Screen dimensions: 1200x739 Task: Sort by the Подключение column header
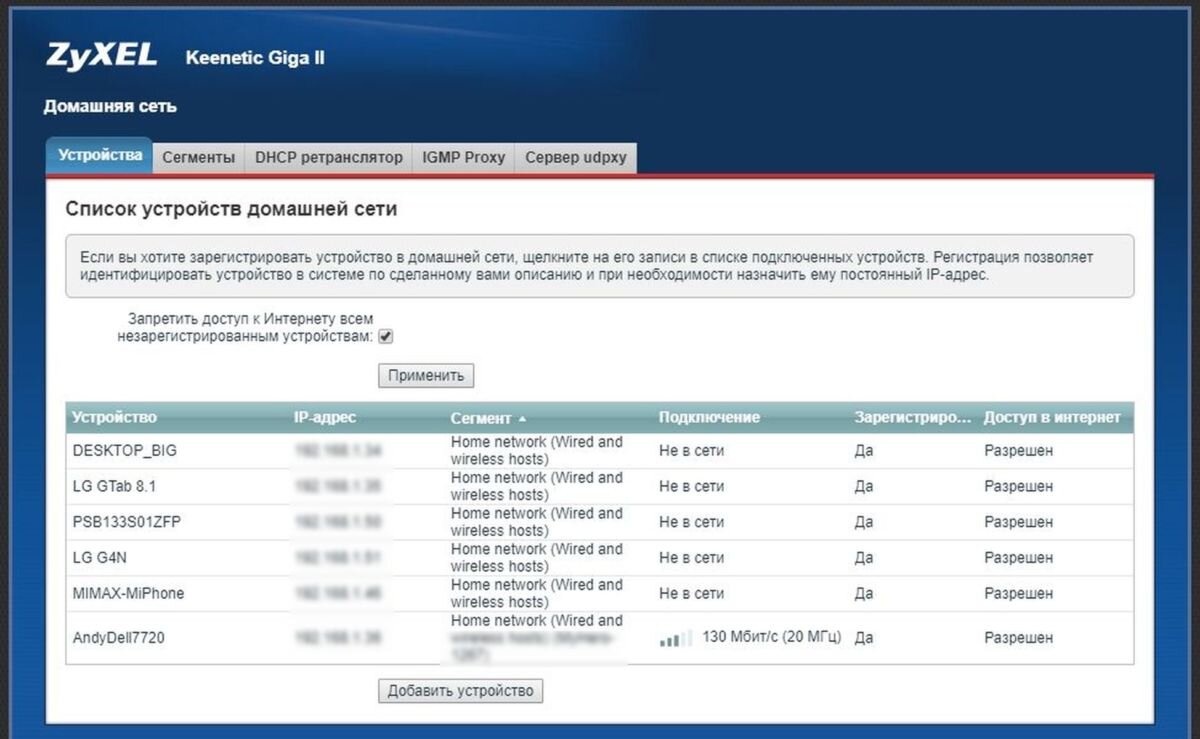[x=709, y=417]
